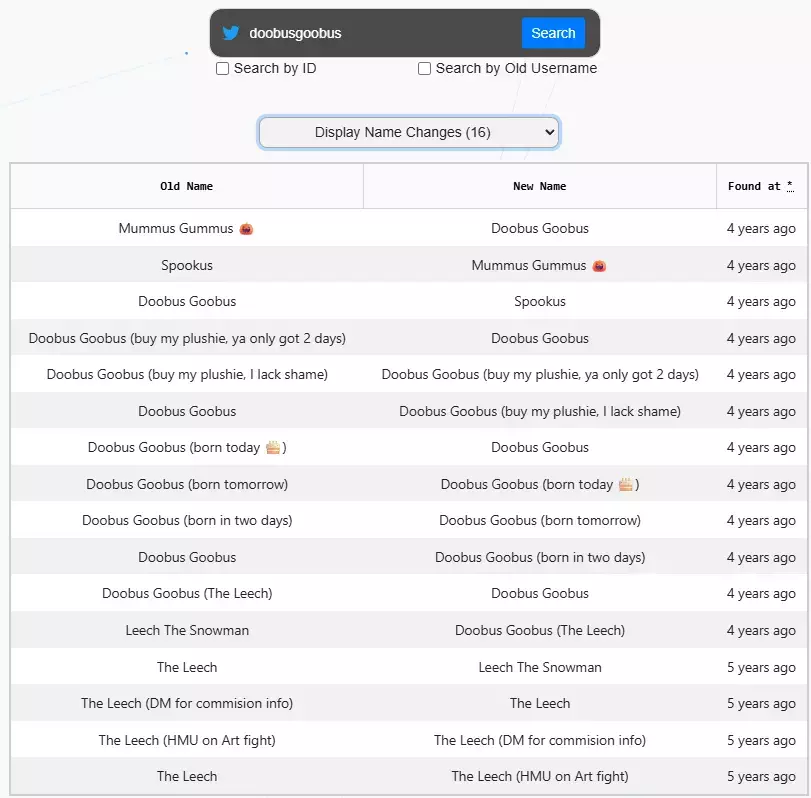
Task: Click new name 'Doobus Goobus (born tomorrow)'
Action: coord(539,520)
